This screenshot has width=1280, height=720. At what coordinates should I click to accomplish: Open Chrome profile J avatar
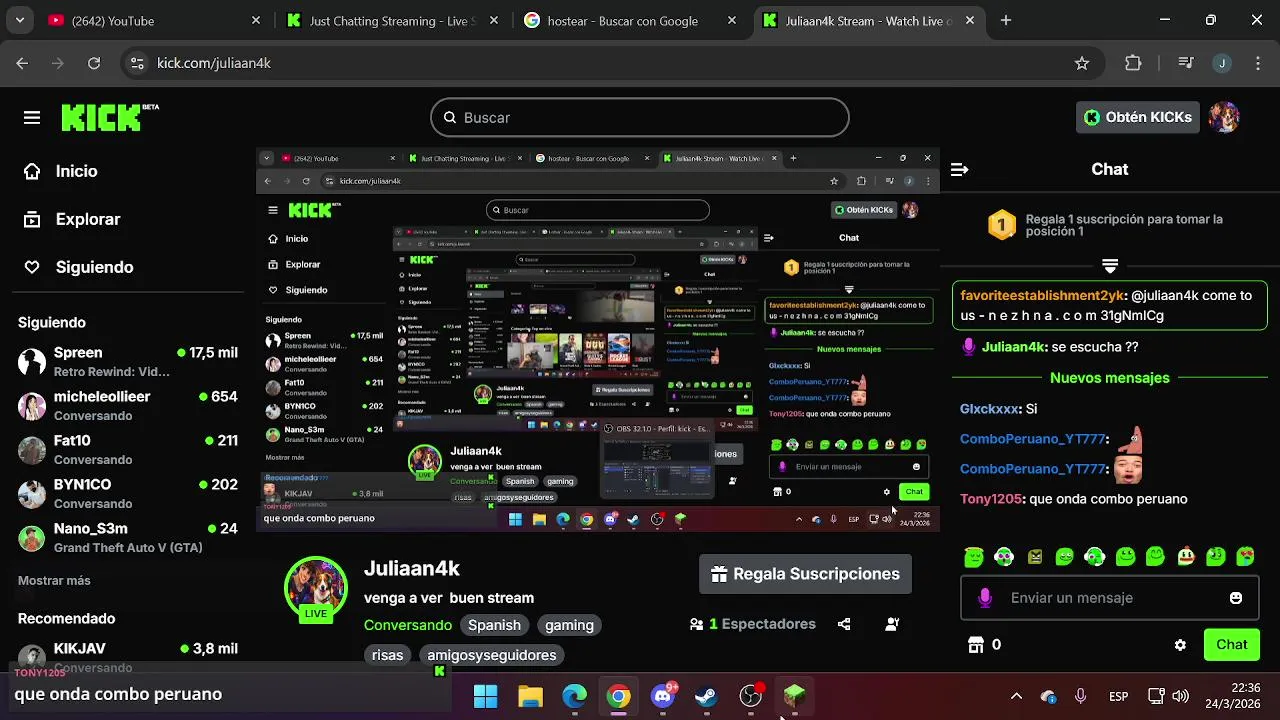coord(1221,63)
